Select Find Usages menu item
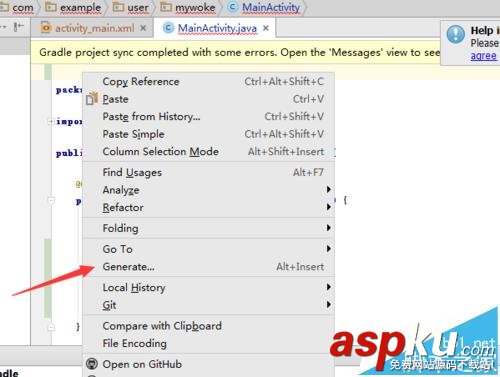 tap(208, 172)
